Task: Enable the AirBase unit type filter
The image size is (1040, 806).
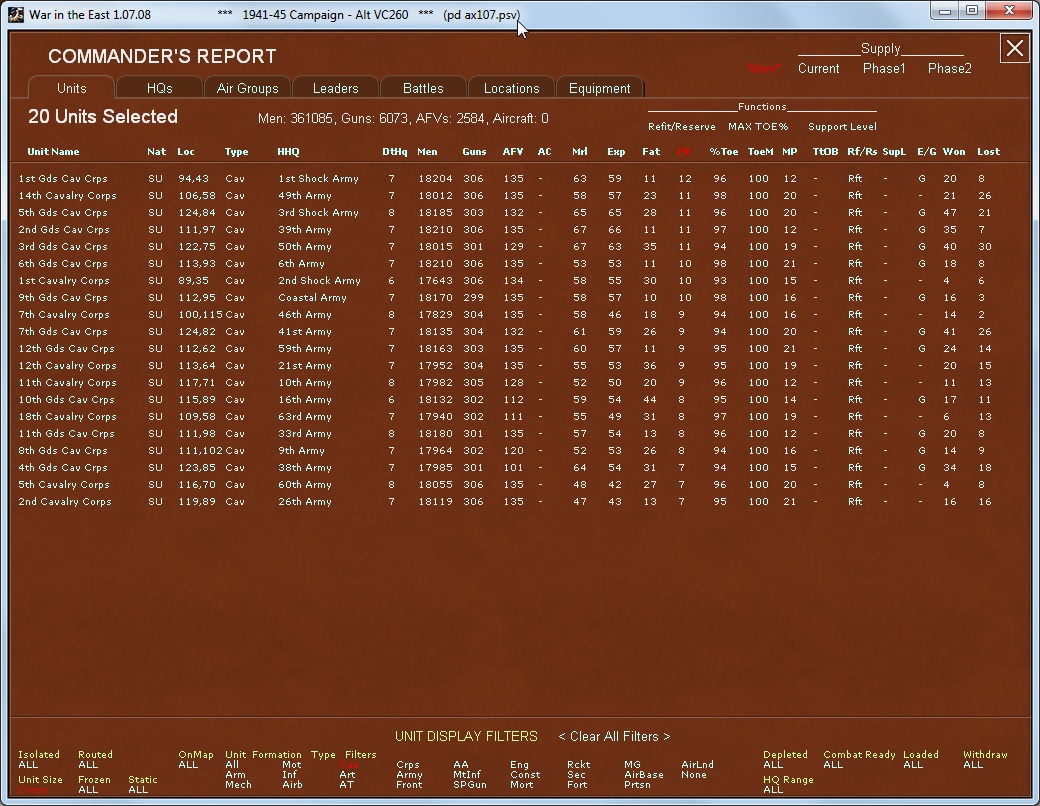Action: (x=643, y=775)
